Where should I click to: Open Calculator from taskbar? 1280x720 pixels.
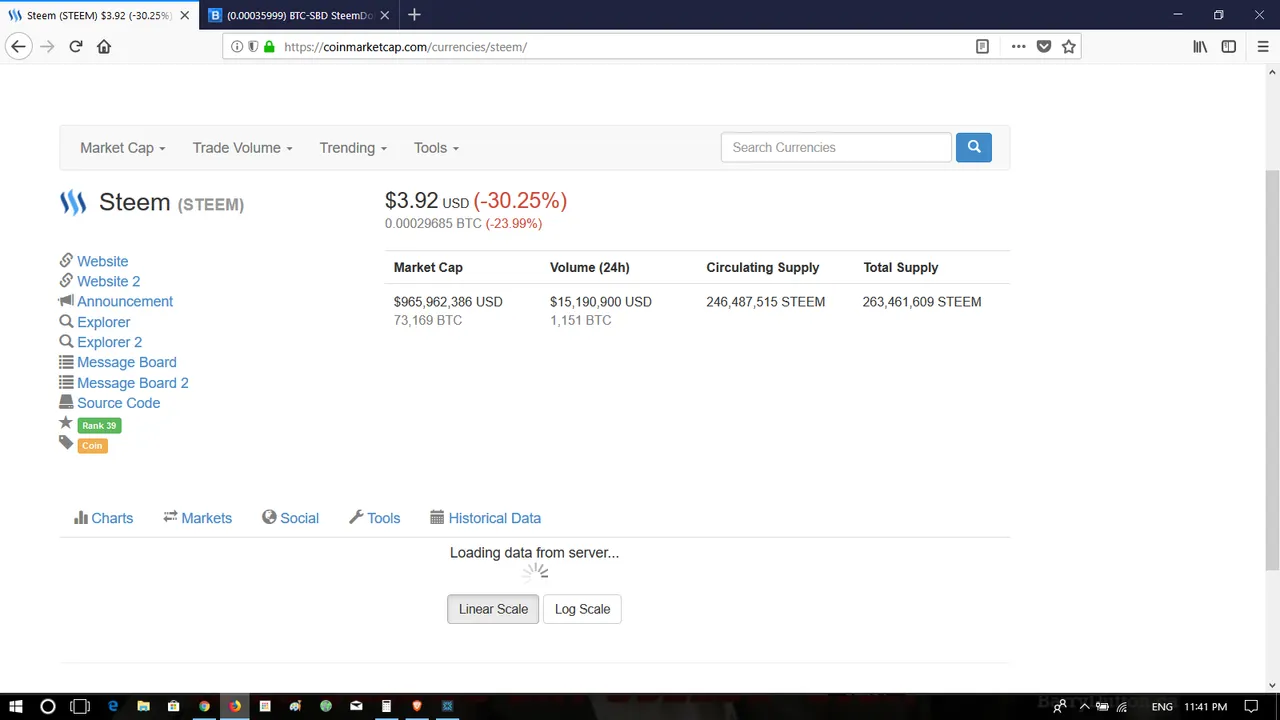click(x=386, y=706)
